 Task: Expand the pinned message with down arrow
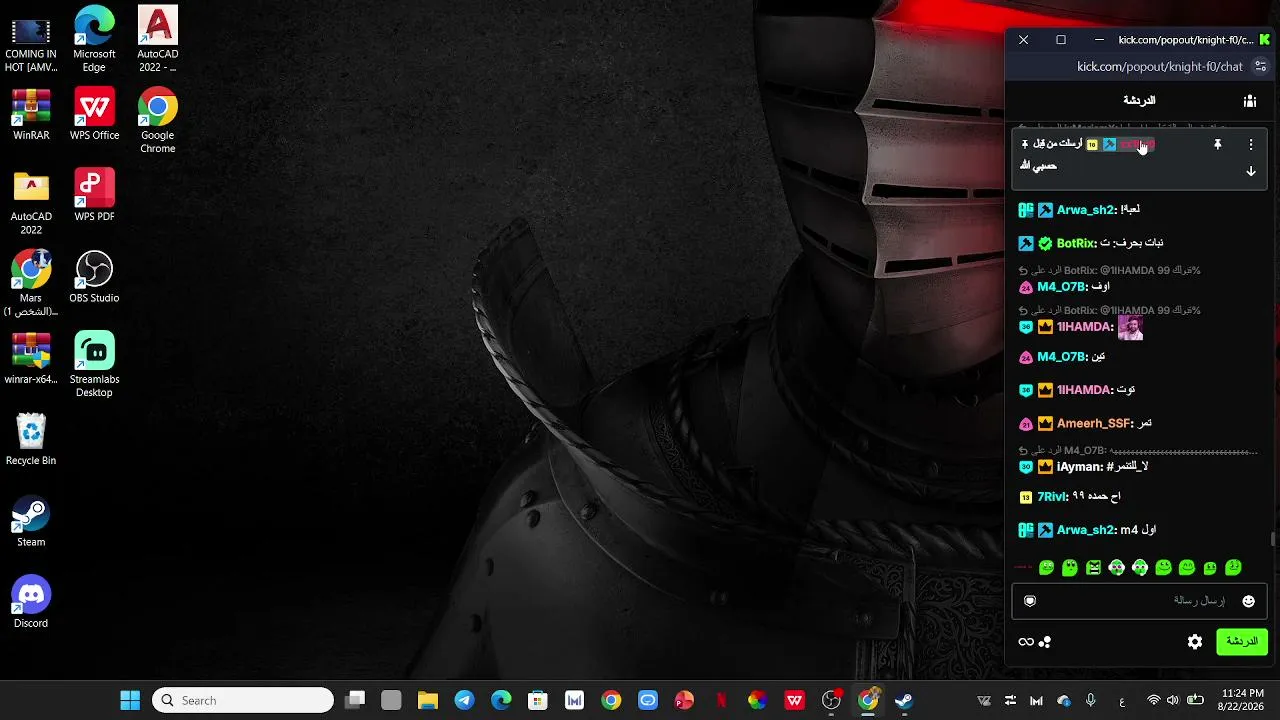click(x=1251, y=171)
